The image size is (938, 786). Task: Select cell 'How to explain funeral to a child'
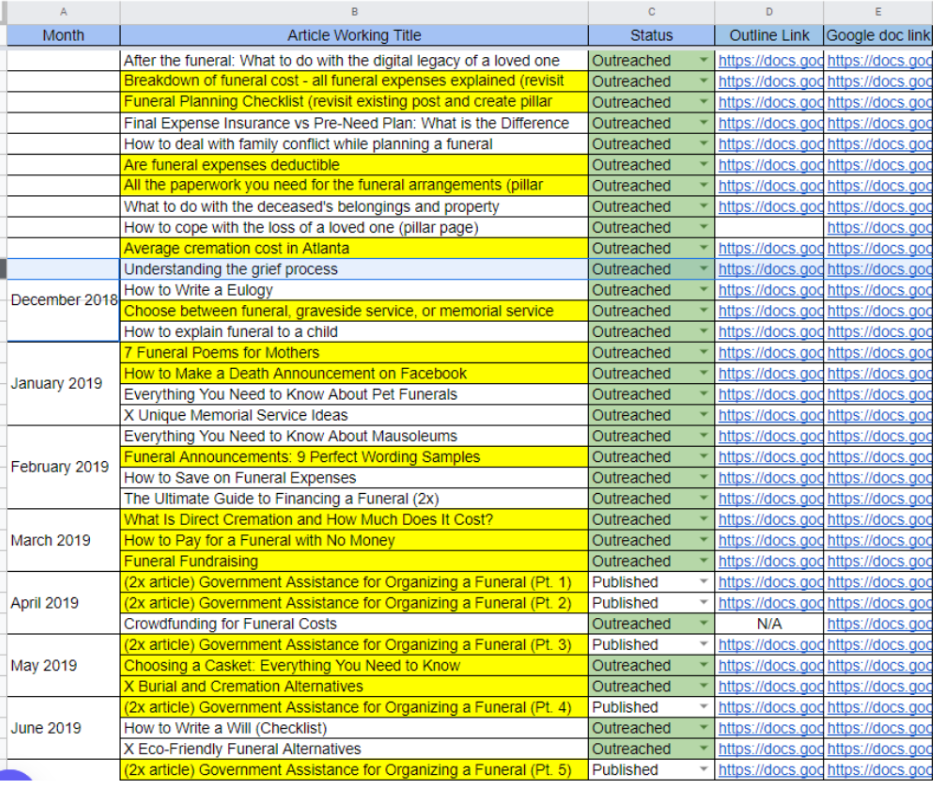pos(356,333)
